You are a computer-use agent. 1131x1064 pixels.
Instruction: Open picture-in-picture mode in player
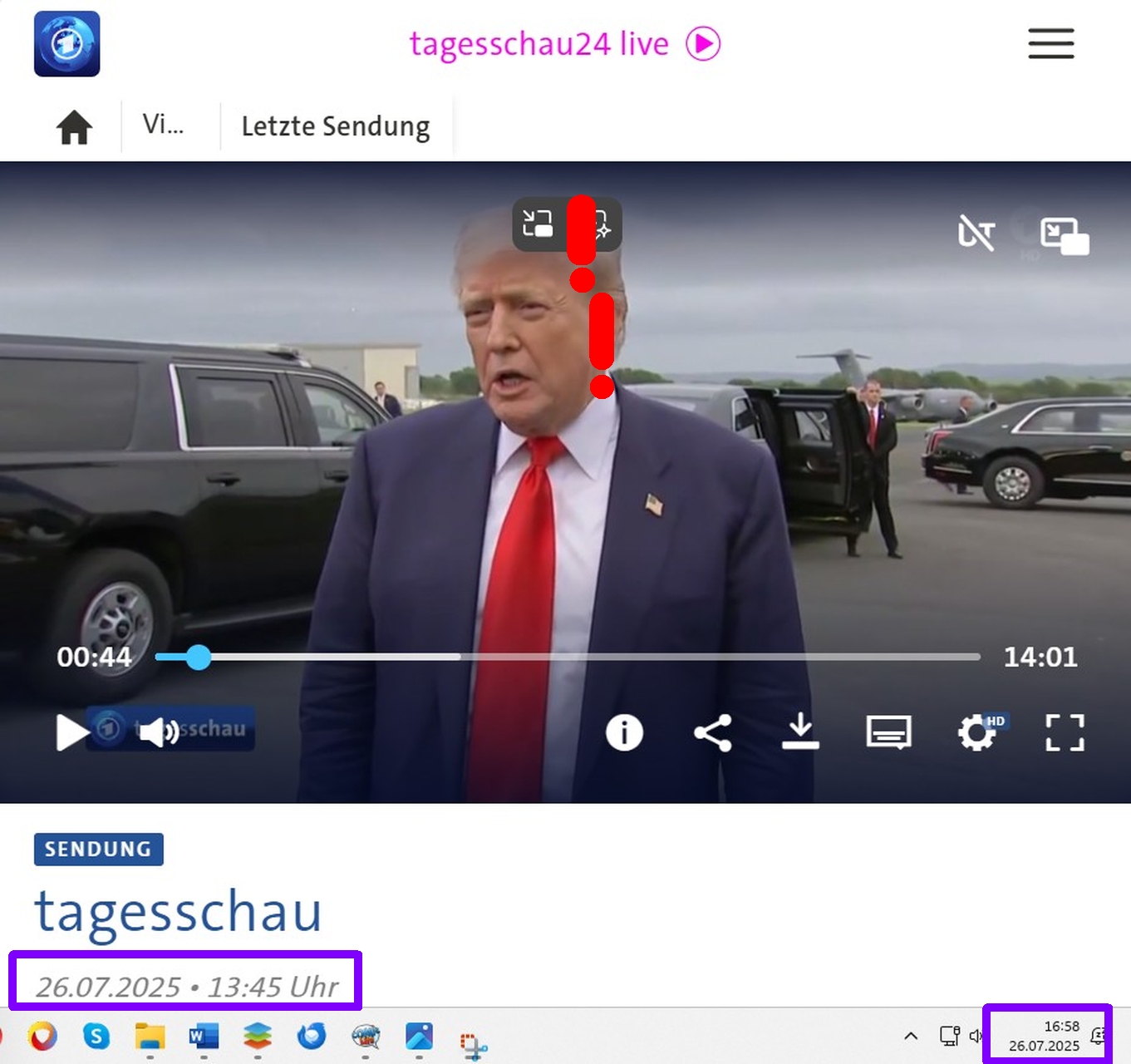coord(1064,236)
